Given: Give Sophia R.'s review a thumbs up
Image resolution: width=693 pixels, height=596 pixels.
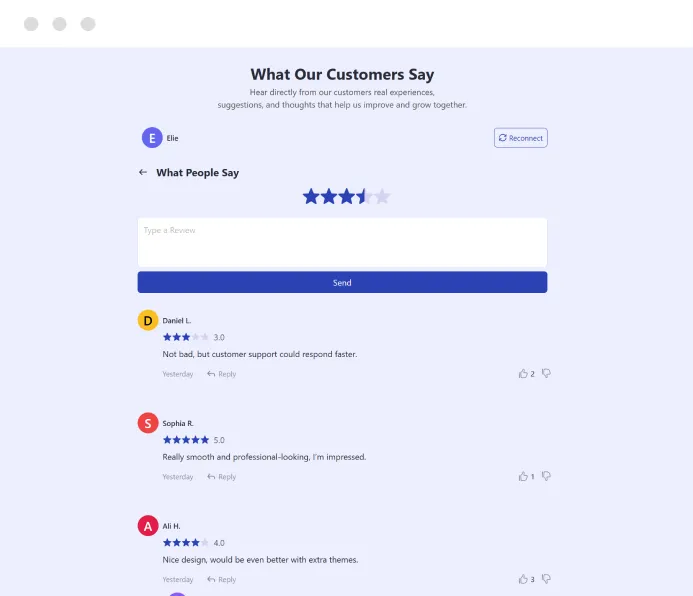Looking at the screenshot, I should (523, 477).
